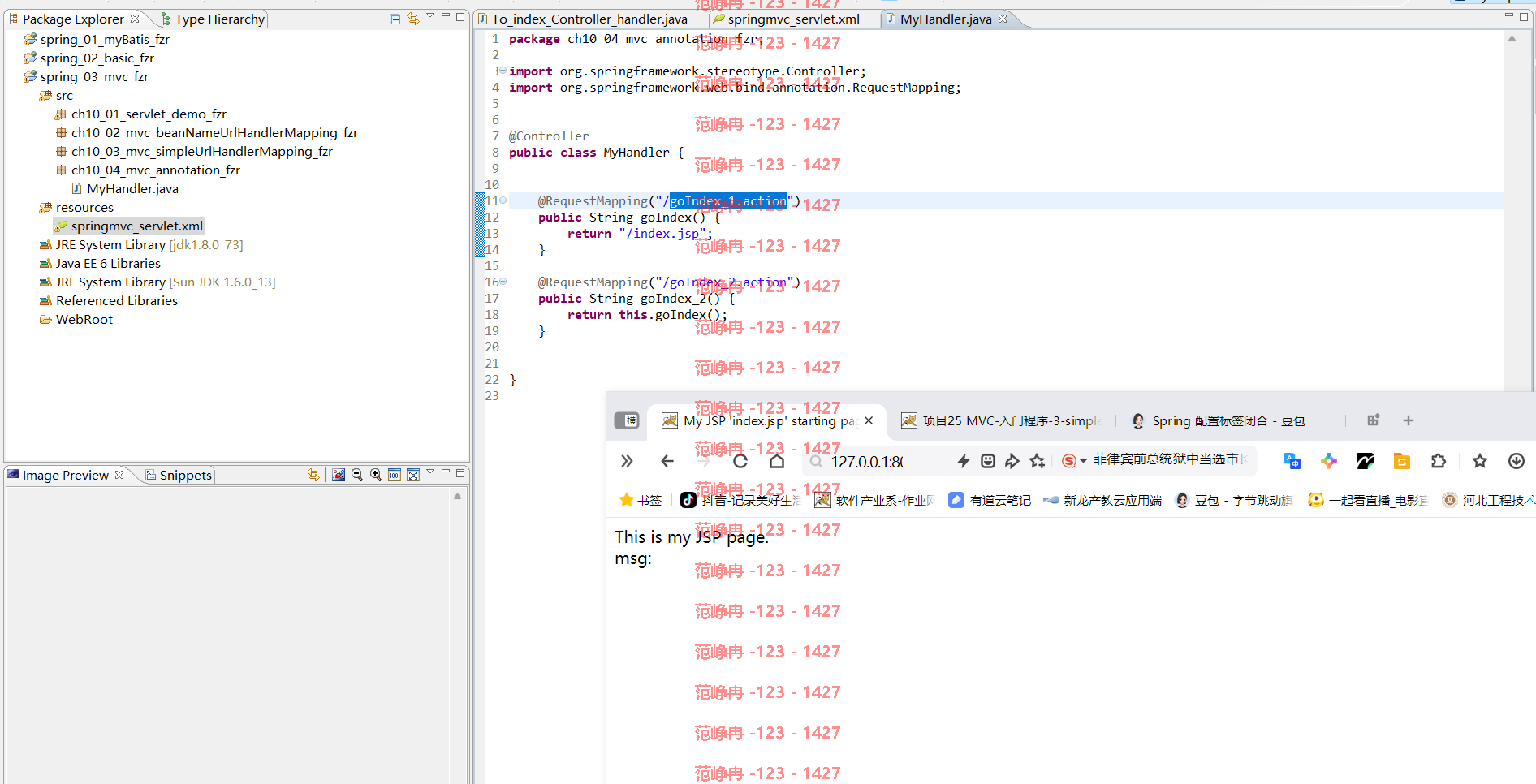Collapse goIndex method fold at line 11
The width and height of the screenshot is (1536, 784).
point(503,200)
